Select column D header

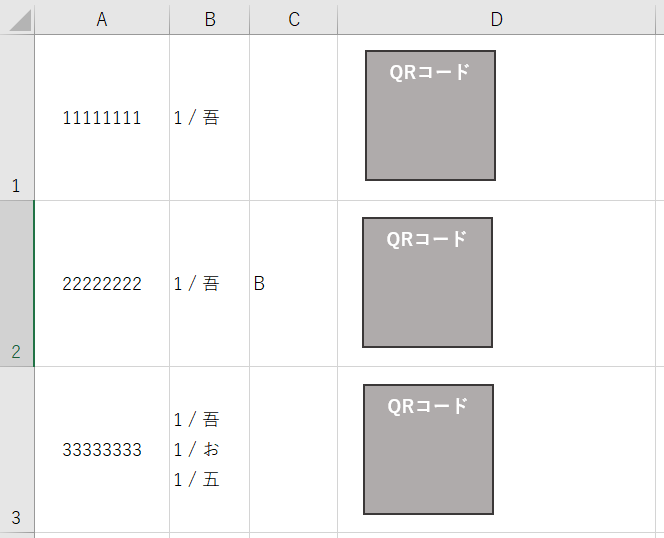coord(497,19)
